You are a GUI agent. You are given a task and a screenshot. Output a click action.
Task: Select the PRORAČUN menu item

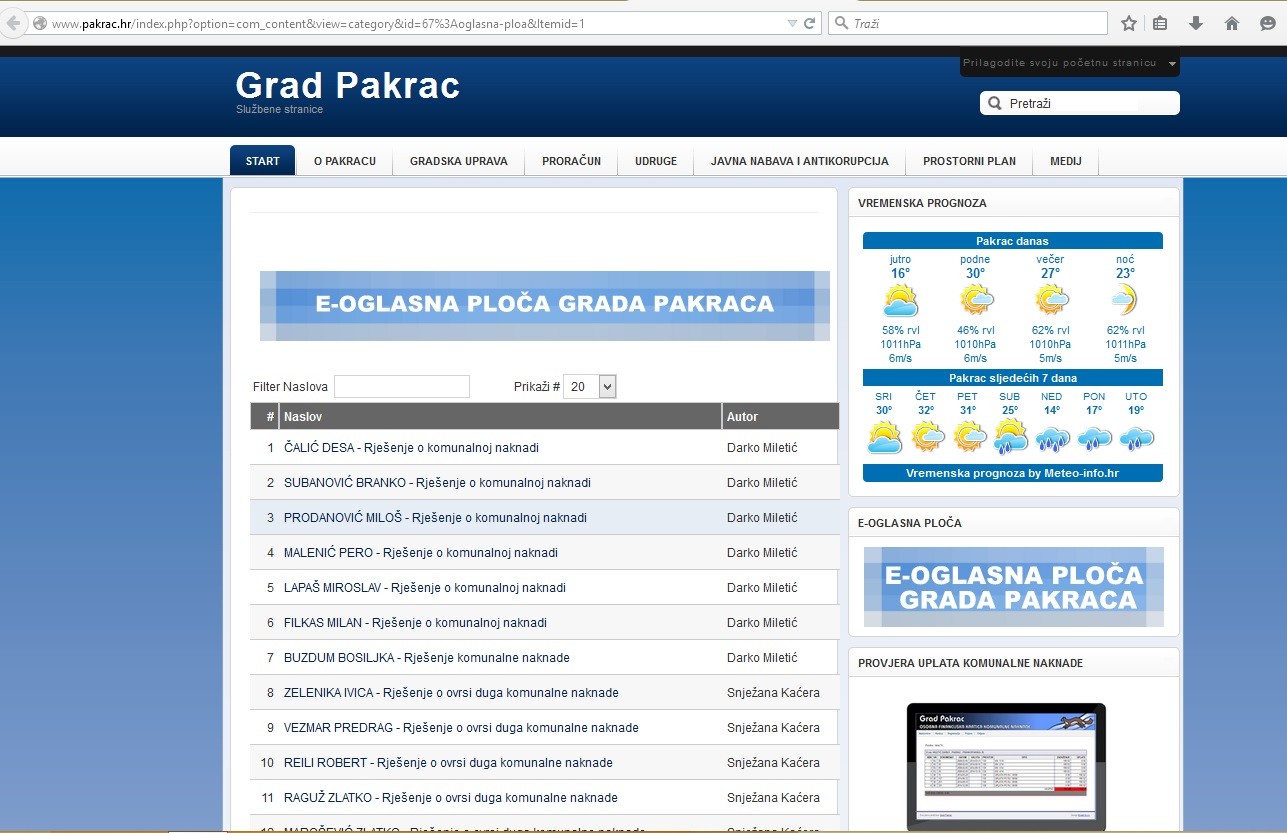click(571, 161)
